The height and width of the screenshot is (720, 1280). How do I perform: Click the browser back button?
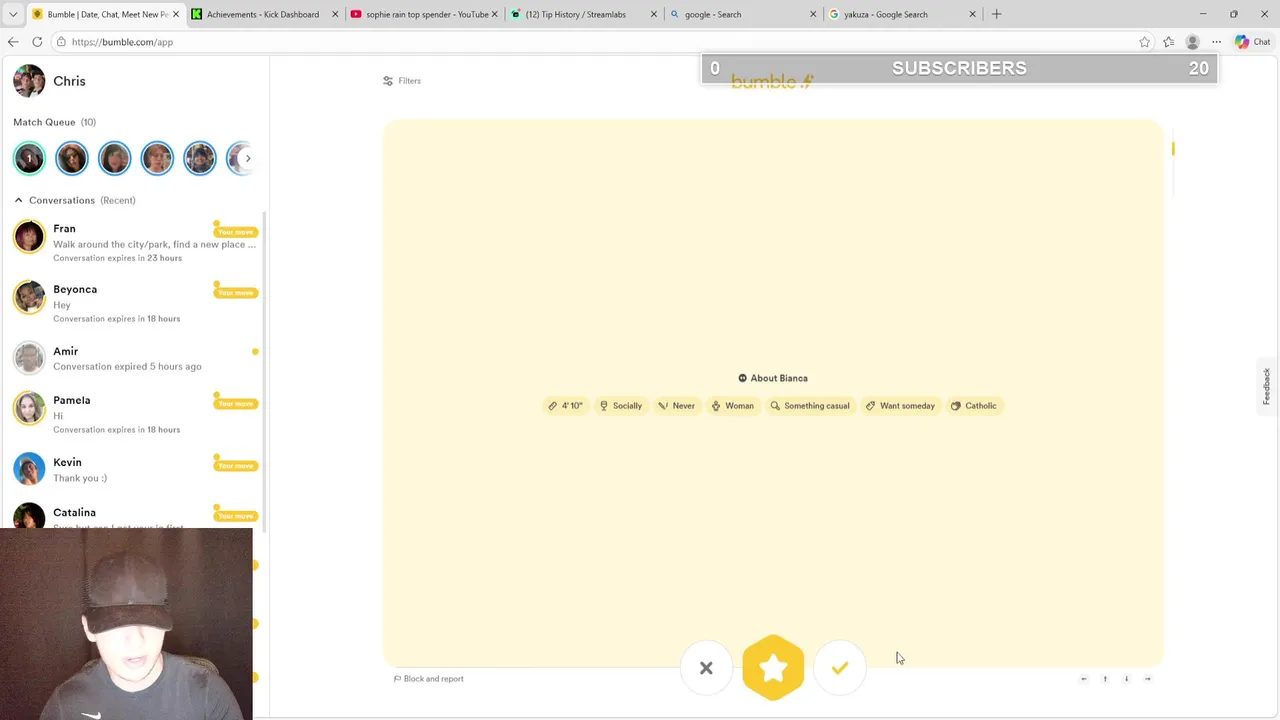point(13,42)
